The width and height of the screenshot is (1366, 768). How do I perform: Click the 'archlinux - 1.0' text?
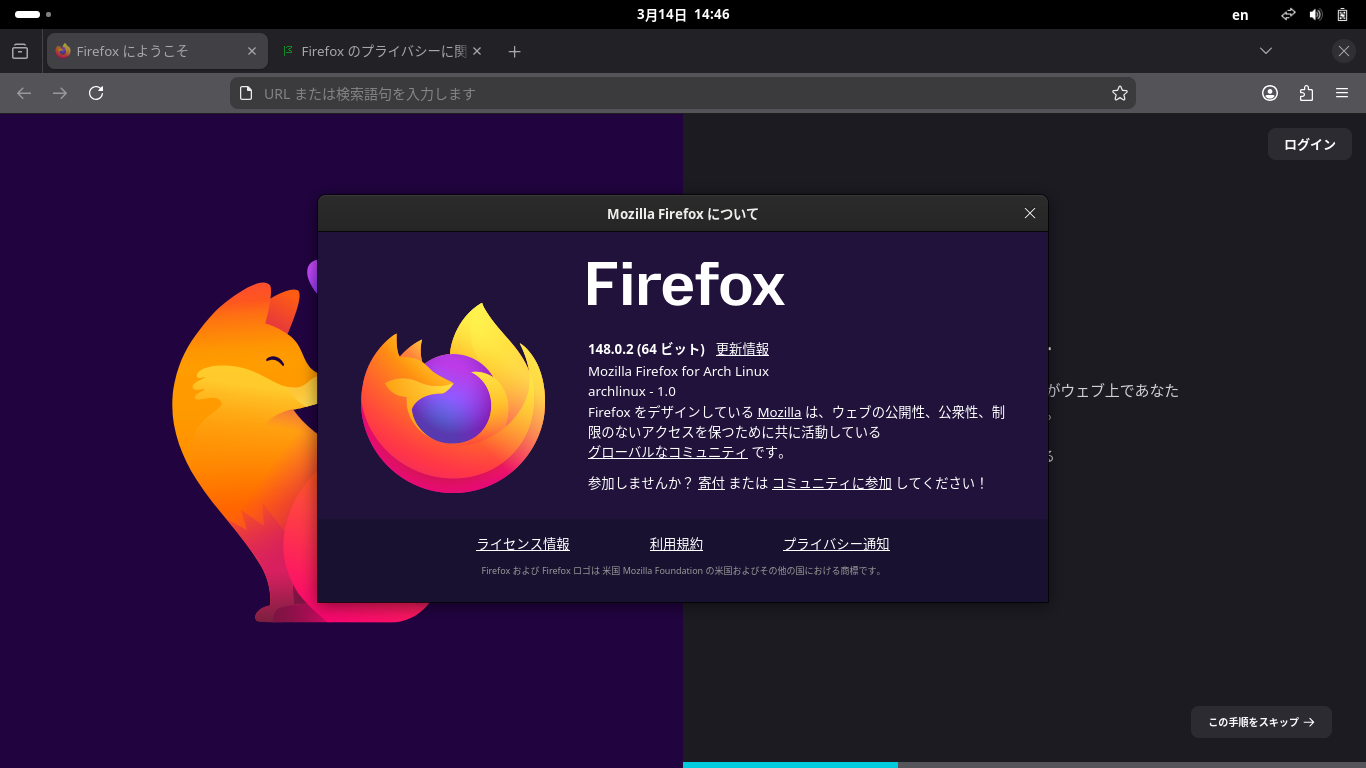[x=632, y=391]
